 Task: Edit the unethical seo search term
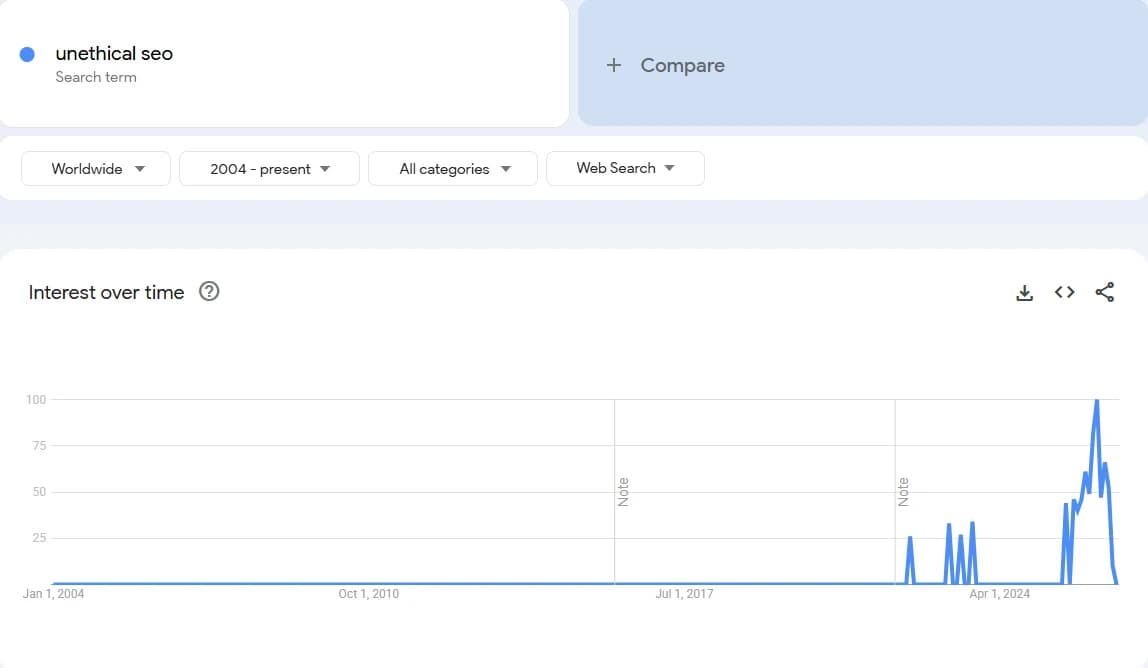(x=114, y=53)
